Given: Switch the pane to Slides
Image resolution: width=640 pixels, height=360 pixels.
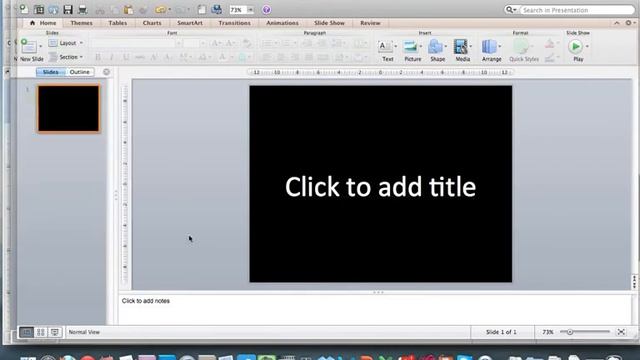Looking at the screenshot, I should pyautogui.click(x=51, y=72).
